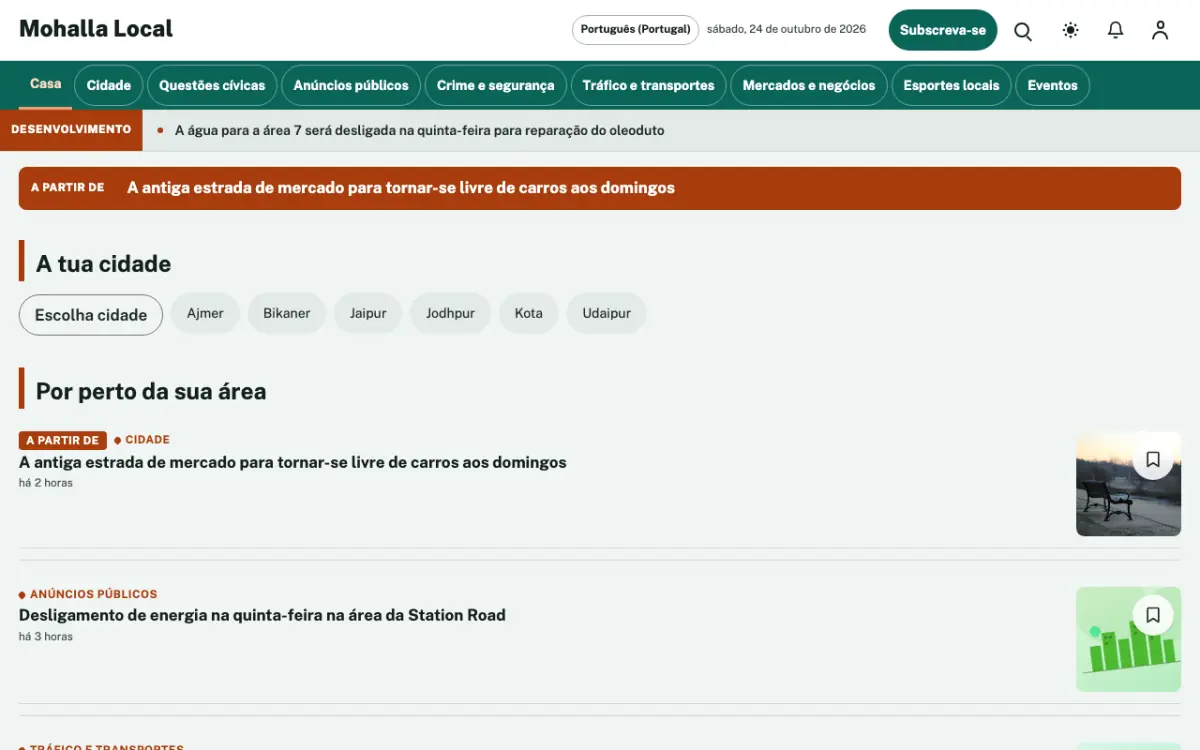Open the park bench article thumbnail
The image size is (1200, 750).
click(x=1128, y=484)
